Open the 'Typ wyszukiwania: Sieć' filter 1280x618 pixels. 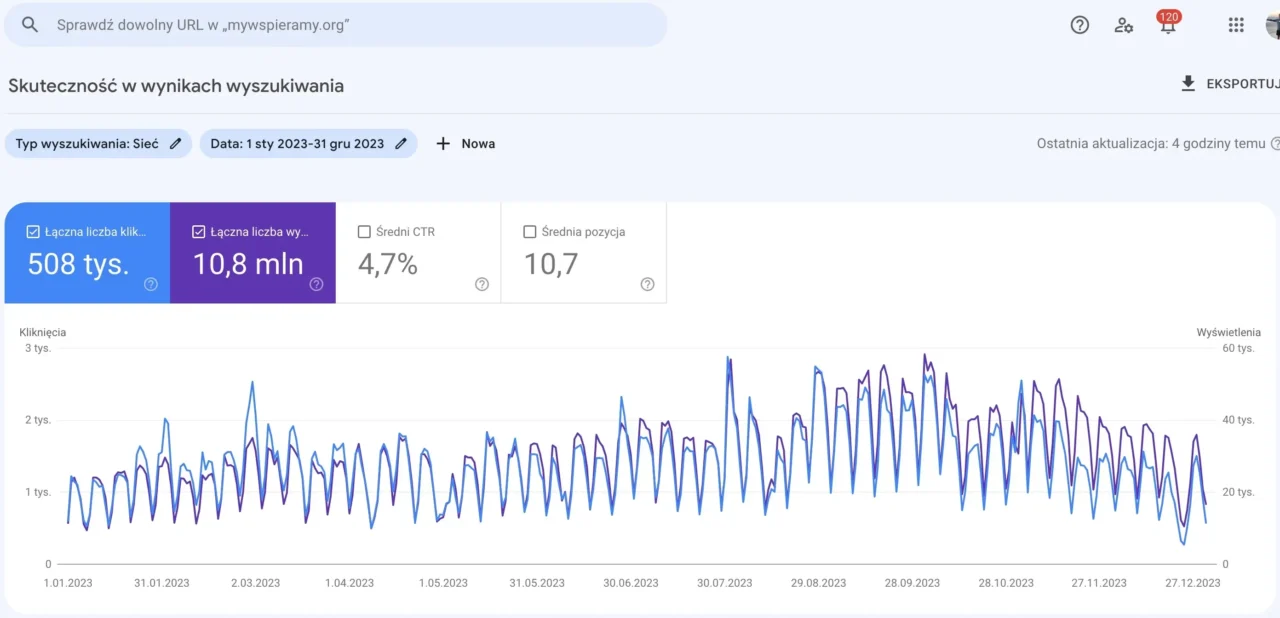(x=87, y=143)
